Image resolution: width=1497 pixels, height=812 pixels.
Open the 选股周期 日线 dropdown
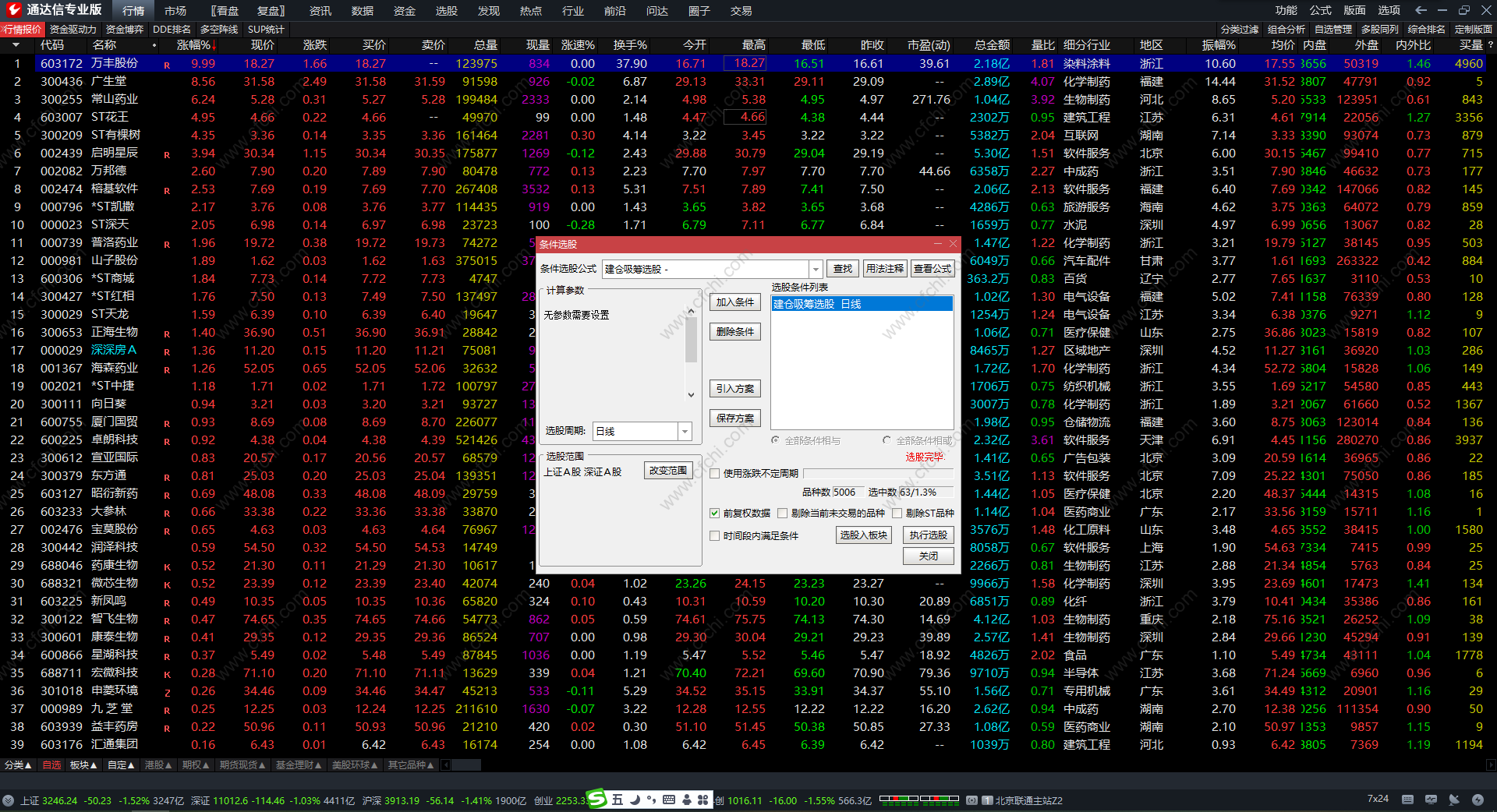685,431
